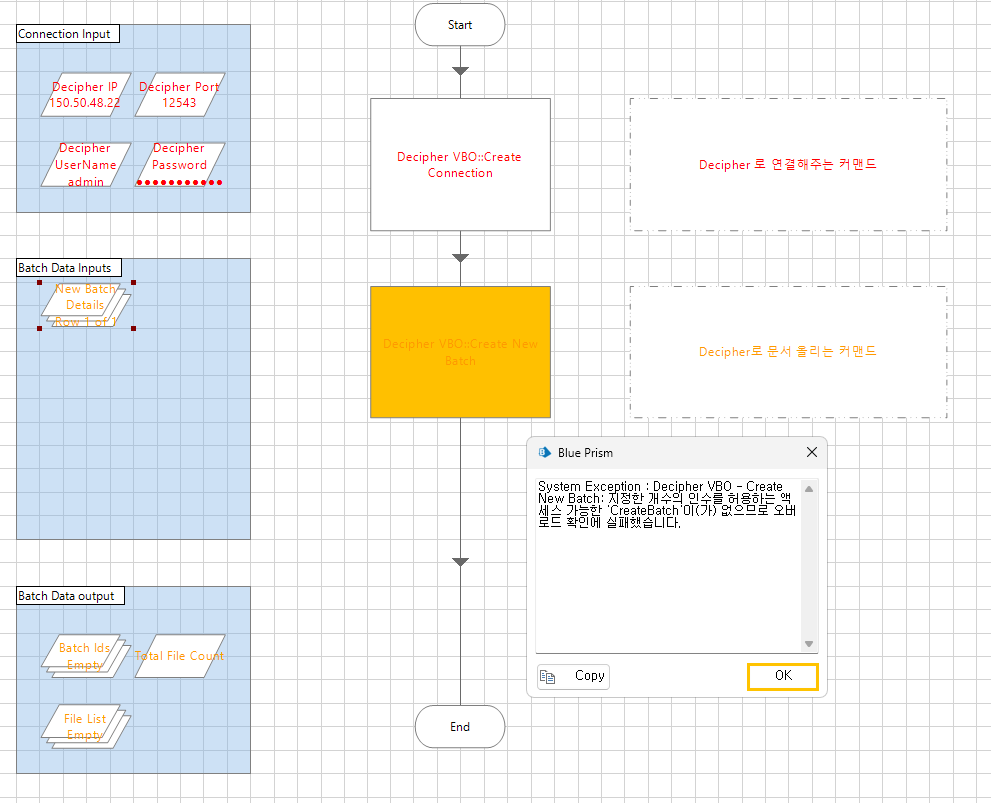The width and height of the screenshot is (991, 803).
Task: Select the Batch Ids collection item
Action: 86,656
